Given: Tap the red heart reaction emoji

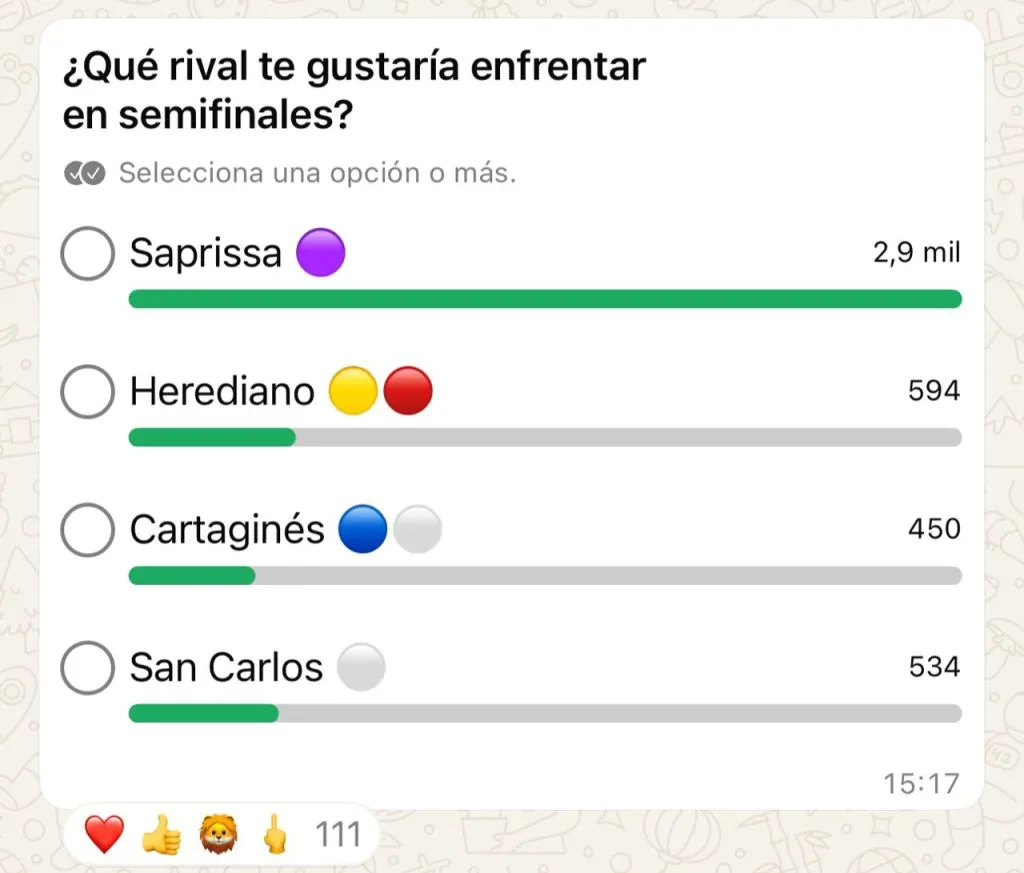Looking at the screenshot, I should click(105, 833).
